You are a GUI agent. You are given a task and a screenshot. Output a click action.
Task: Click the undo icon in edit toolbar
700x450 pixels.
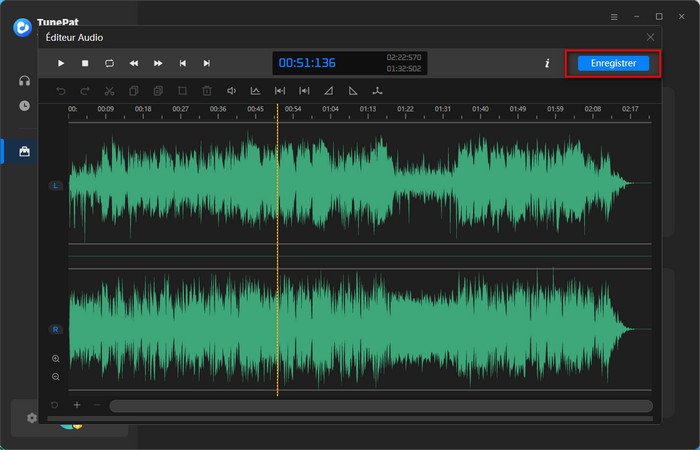(61, 91)
